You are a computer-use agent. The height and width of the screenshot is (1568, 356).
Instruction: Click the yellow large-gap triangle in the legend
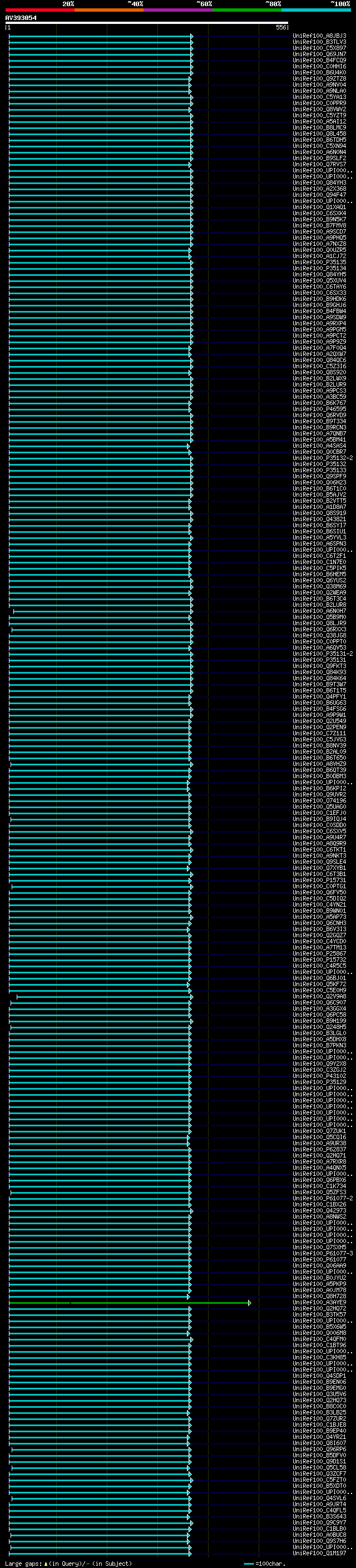click(46, 1564)
